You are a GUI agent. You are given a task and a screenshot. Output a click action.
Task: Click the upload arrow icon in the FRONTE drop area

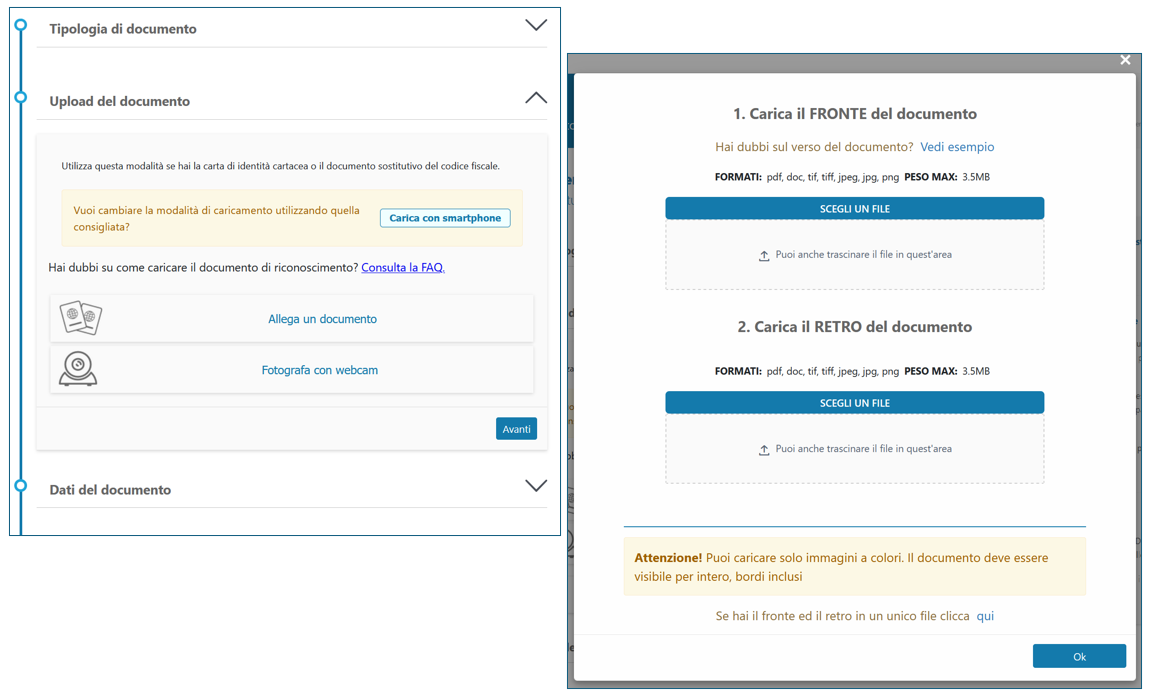click(764, 256)
